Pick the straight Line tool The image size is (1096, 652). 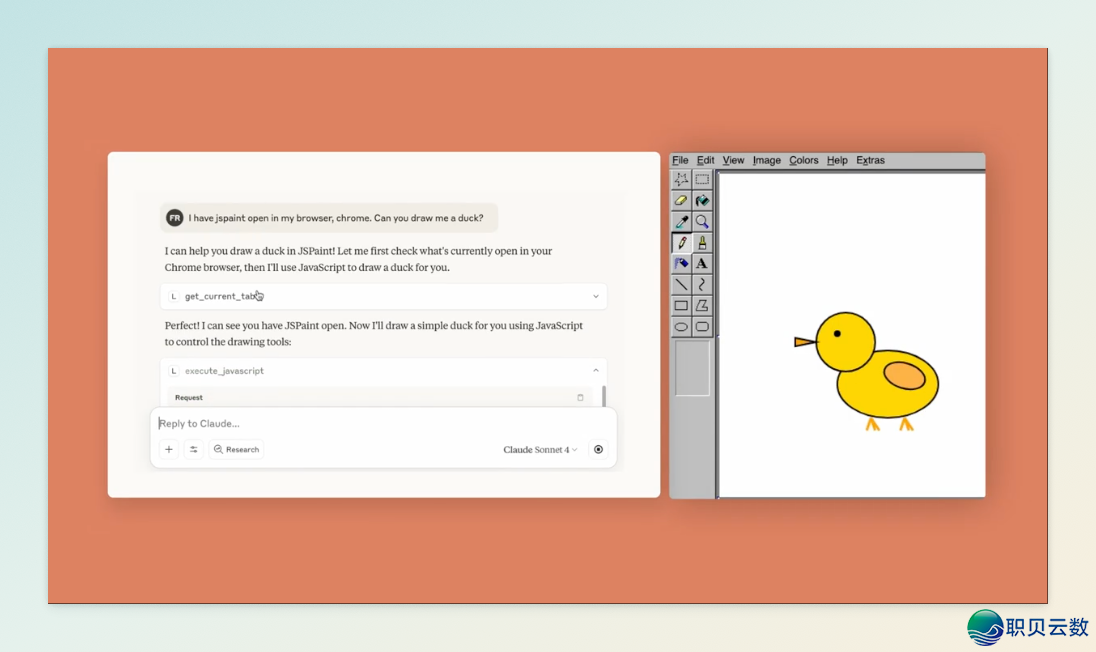coord(681,284)
